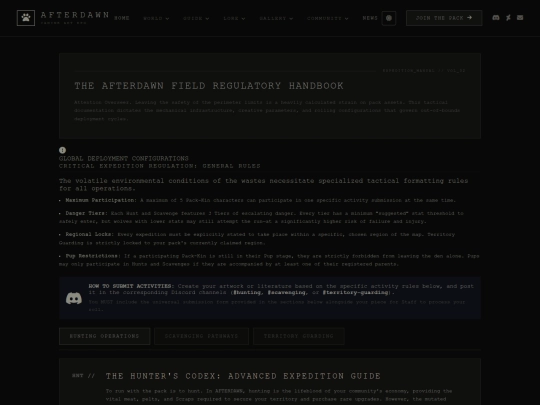Click the Regional Locks rule label

[90, 234]
